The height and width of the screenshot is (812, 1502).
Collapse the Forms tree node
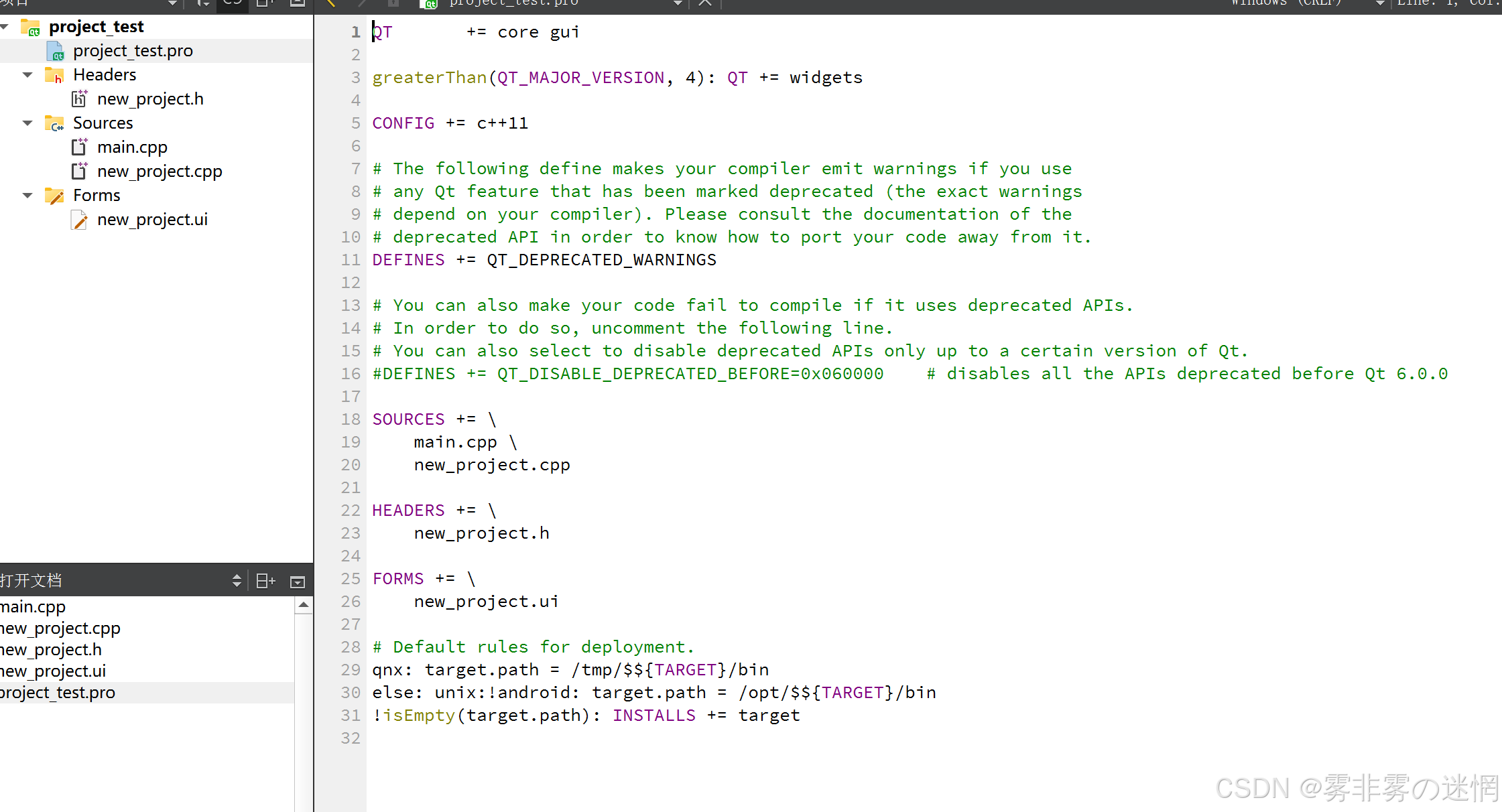click(27, 196)
